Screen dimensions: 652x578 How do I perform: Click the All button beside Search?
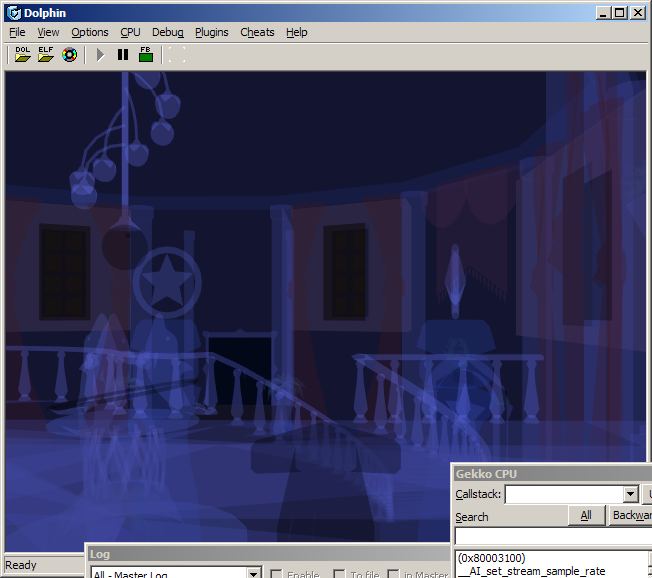[586, 516]
